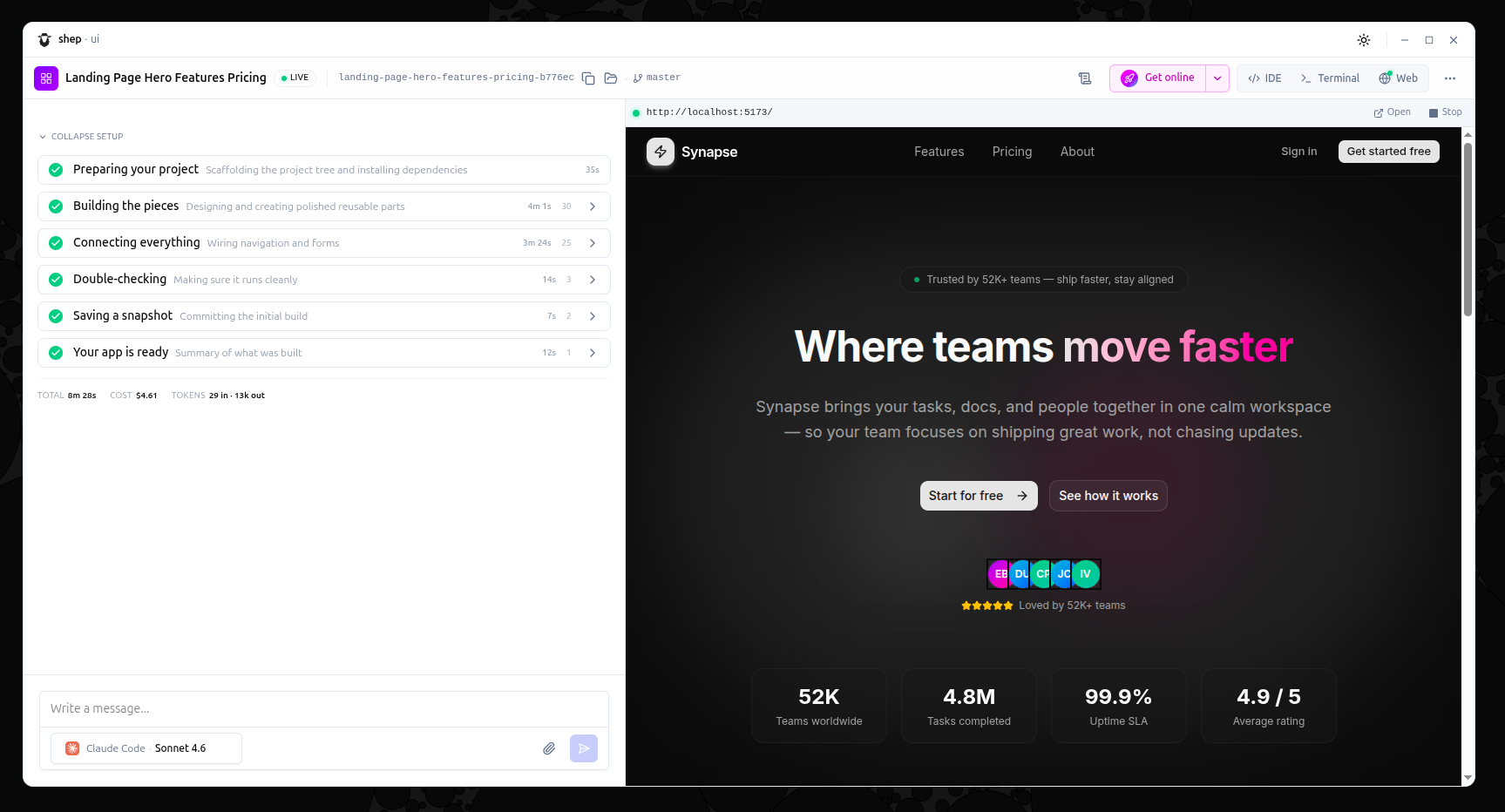Screen dimensions: 1505x812
Task: Open the Get online dropdown arrow
Action: click(x=1217, y=78)
